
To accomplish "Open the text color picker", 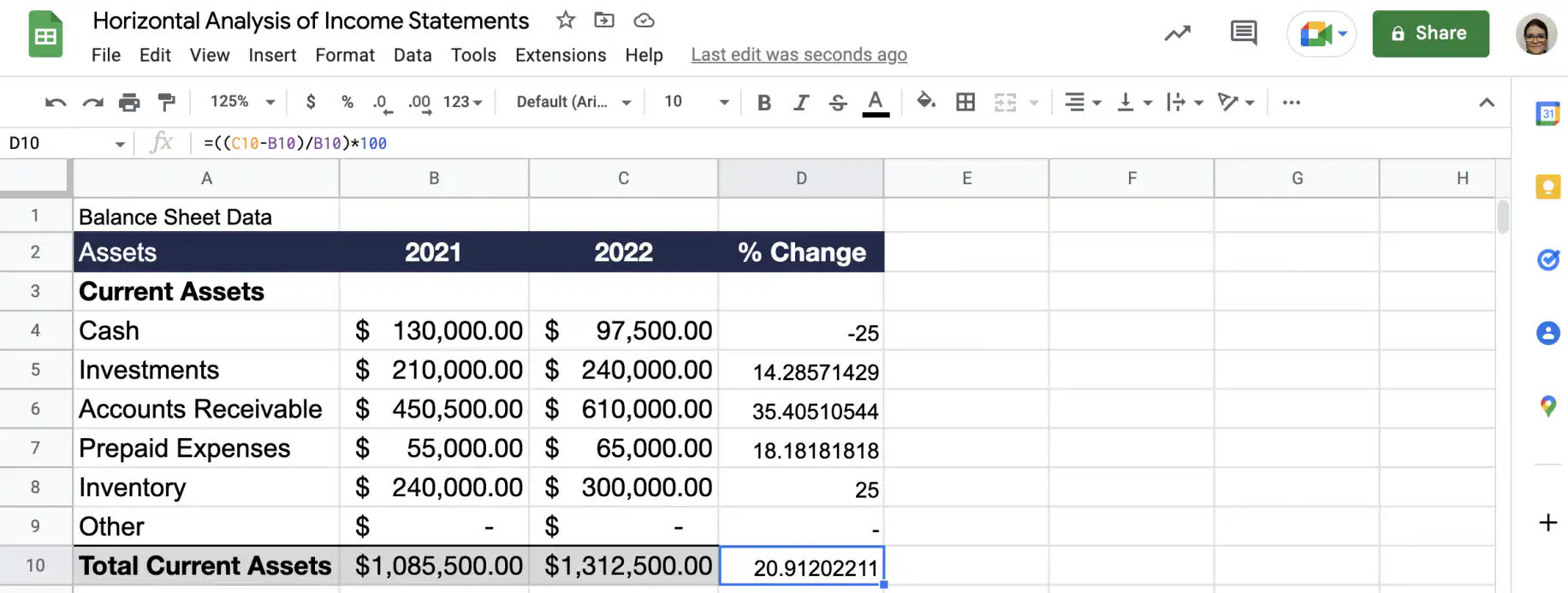I will click(x=875, y=103).
